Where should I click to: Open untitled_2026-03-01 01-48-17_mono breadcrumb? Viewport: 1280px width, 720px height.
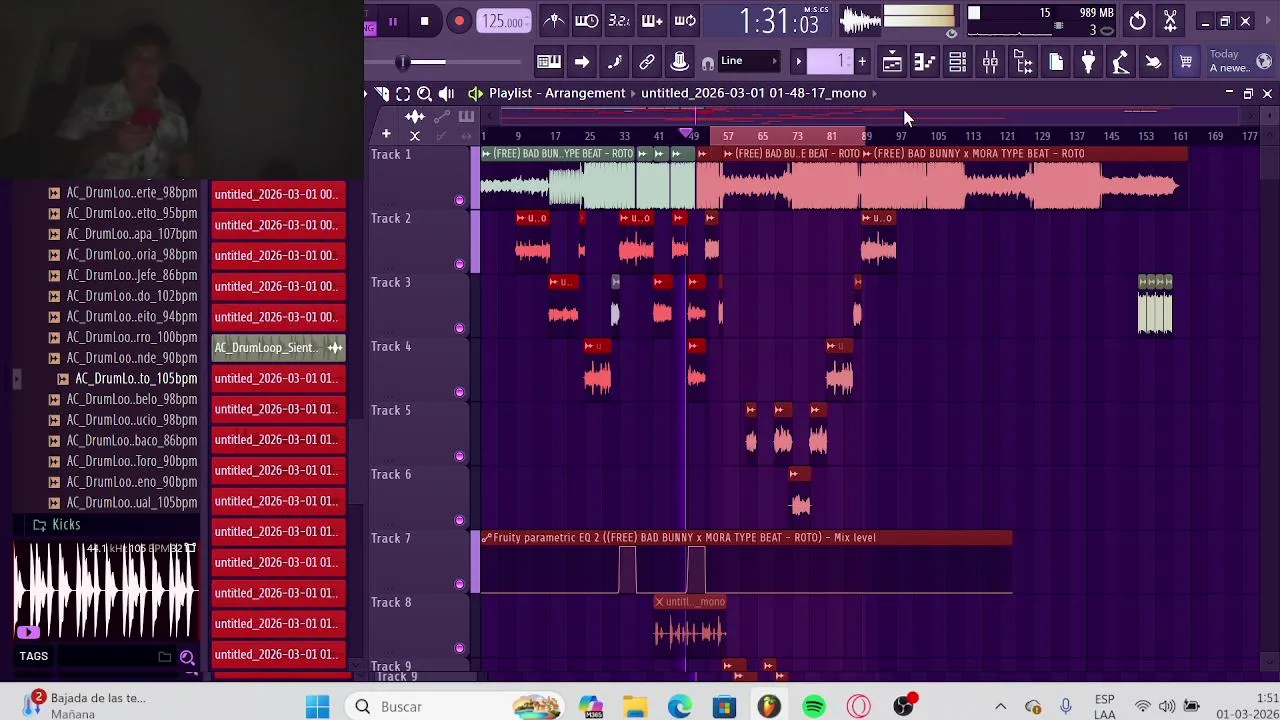pos(753,93)
